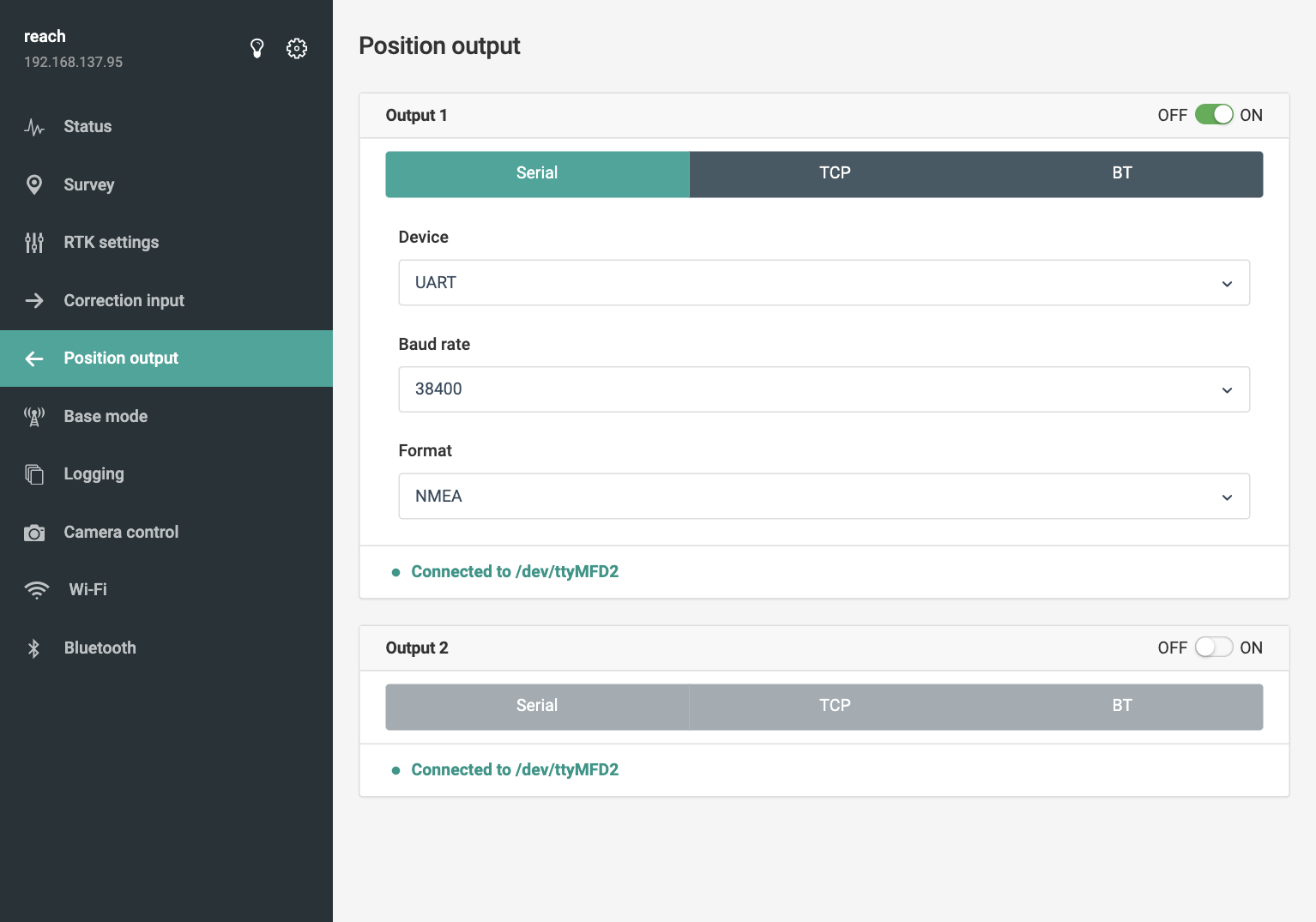Open settings gear icon
1316x922 pixels.
(x=297, y=48)
